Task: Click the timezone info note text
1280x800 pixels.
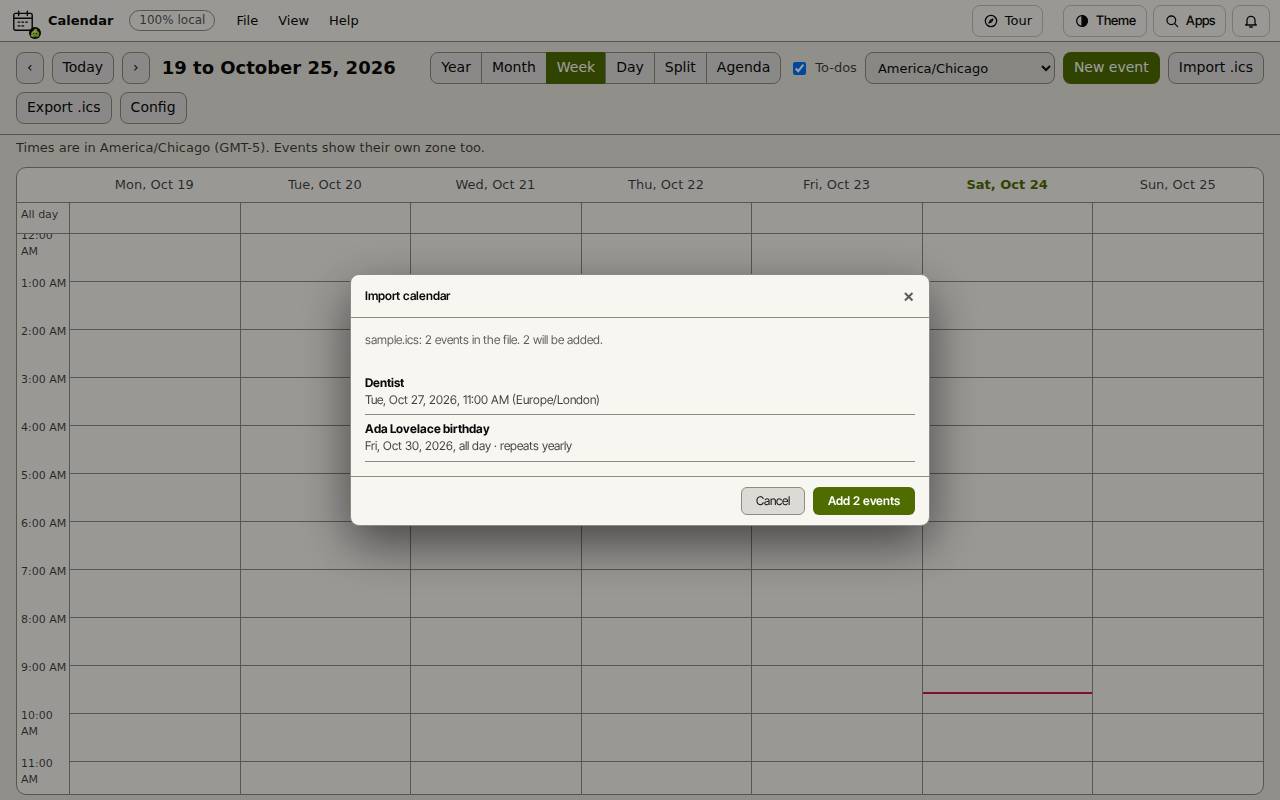Action: pos(250,148)
